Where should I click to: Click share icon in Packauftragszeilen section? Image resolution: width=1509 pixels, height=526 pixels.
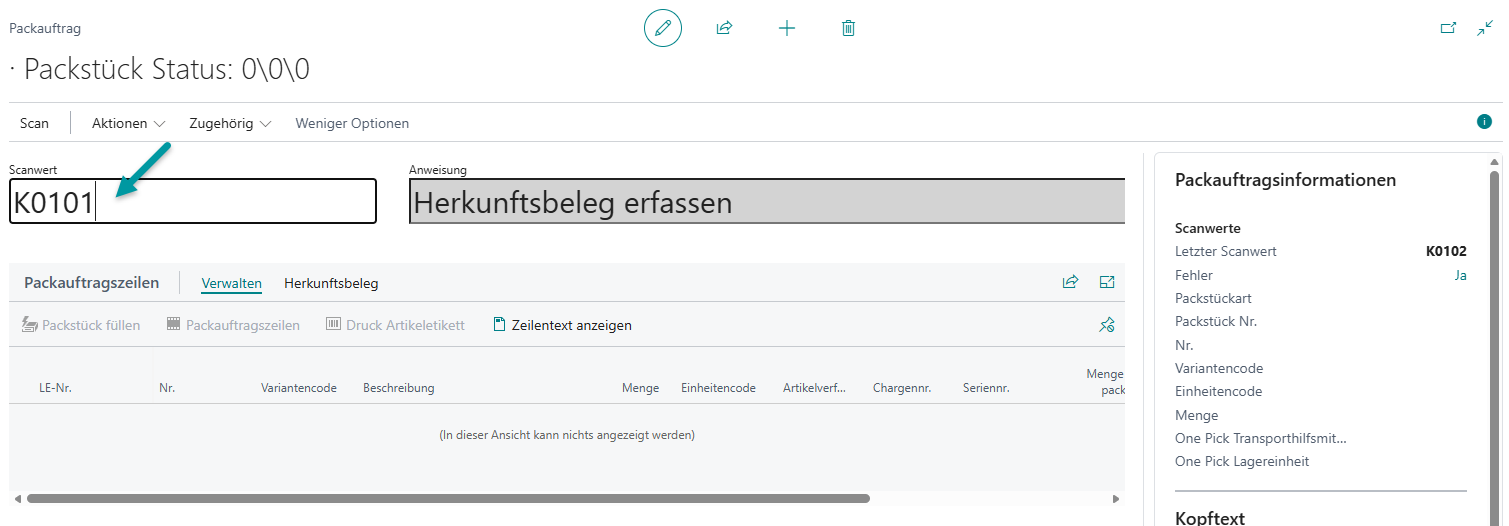[1070, 282]
